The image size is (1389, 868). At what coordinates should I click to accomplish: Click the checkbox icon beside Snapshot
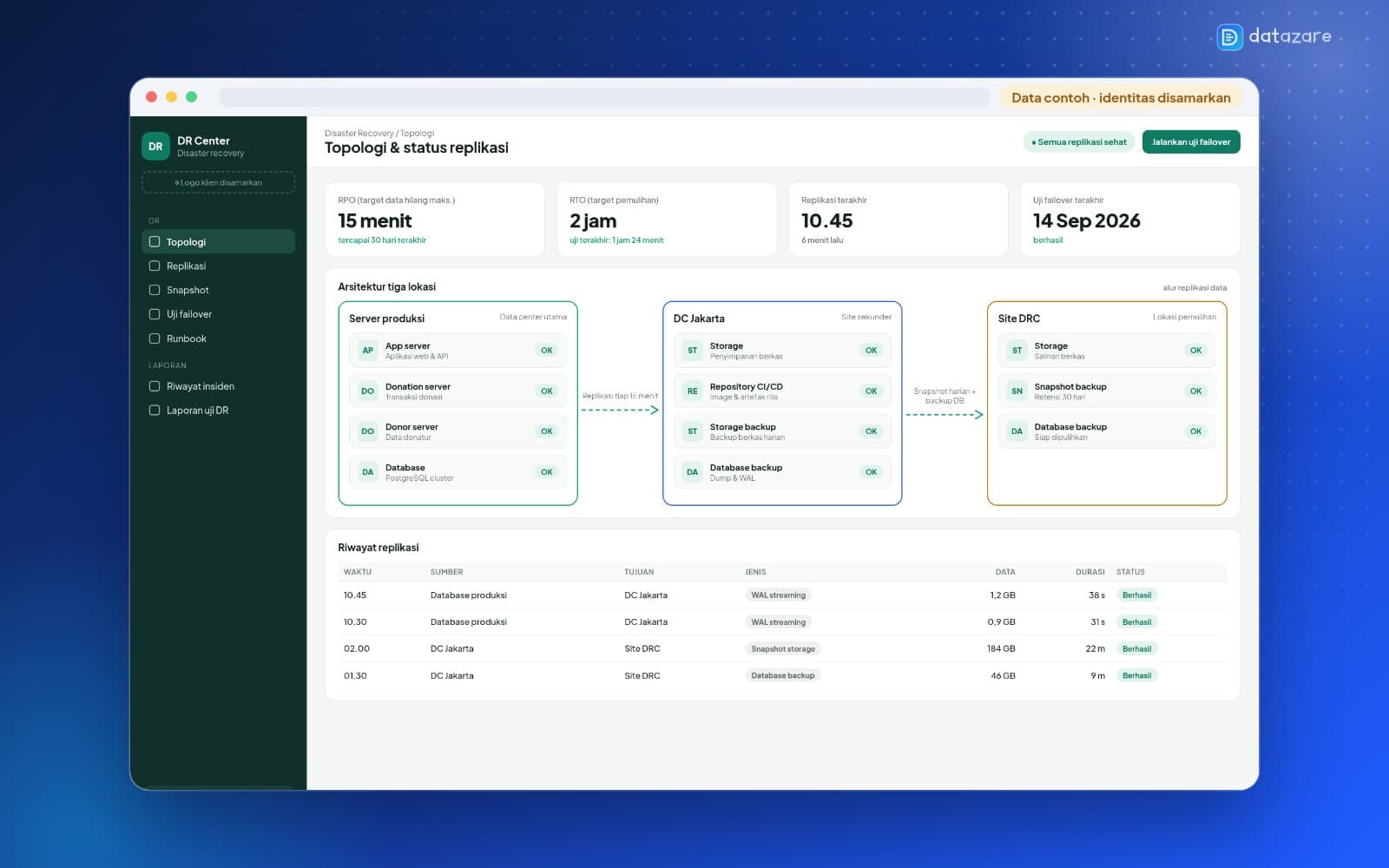coord(155,290)
